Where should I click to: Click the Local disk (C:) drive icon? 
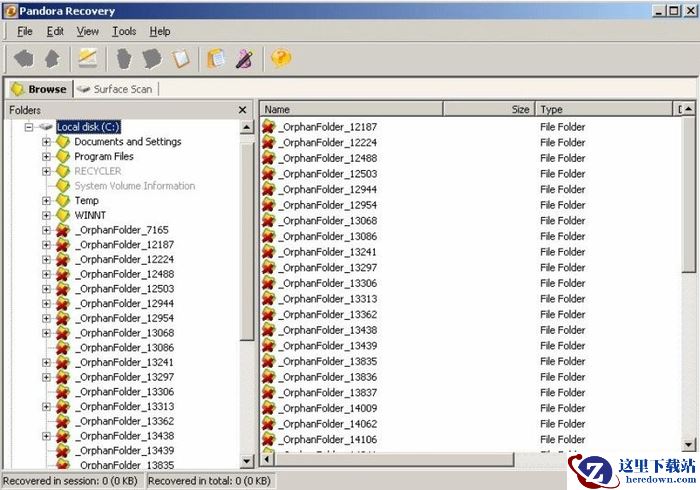click(x=46, y=127)
